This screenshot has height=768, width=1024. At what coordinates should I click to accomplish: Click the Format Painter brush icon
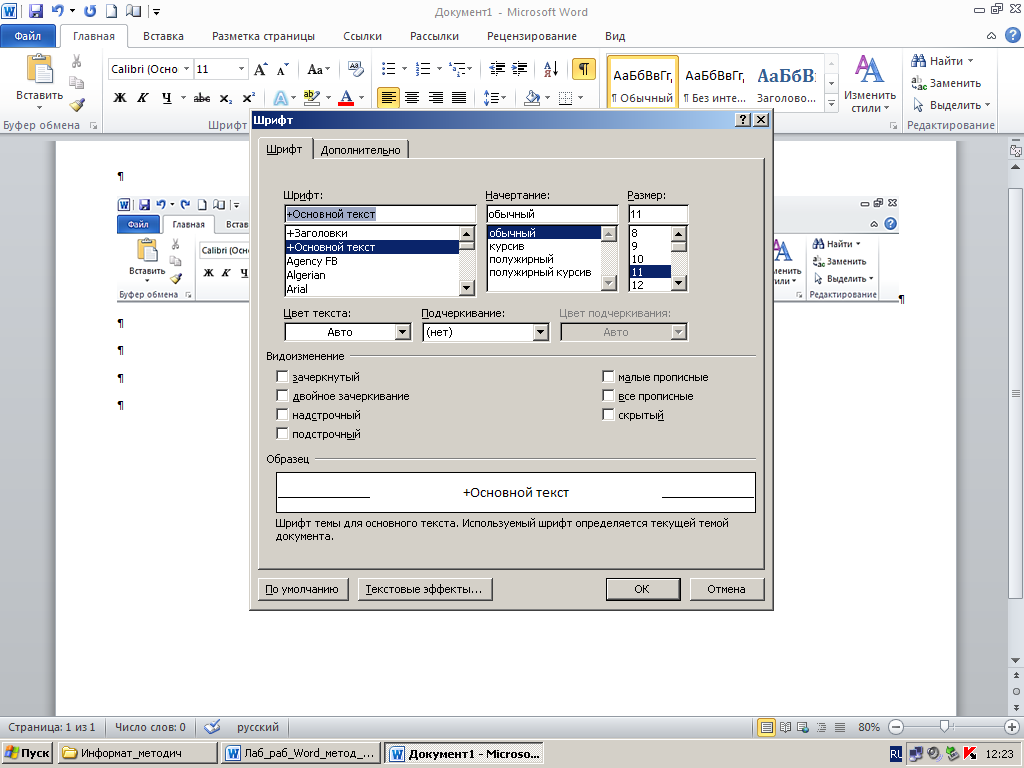tap(77, 104)
